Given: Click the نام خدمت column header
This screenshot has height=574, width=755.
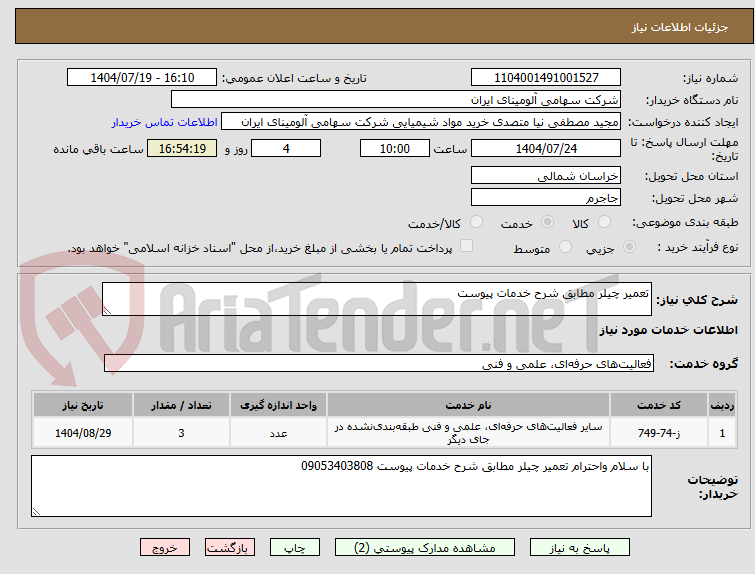Looking at the screenshot, I should pos(468,405).
